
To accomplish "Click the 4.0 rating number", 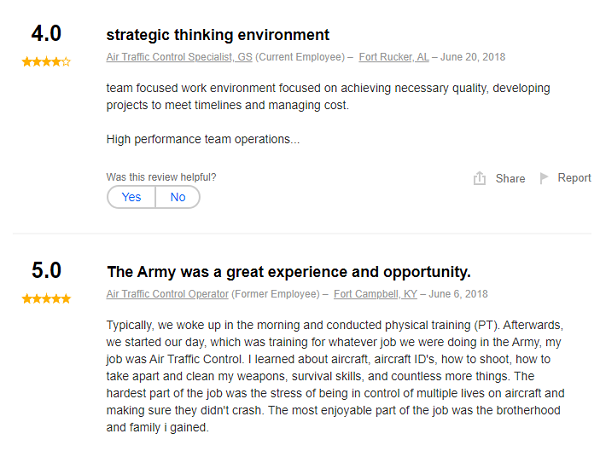I will click(x=46, y=35).
